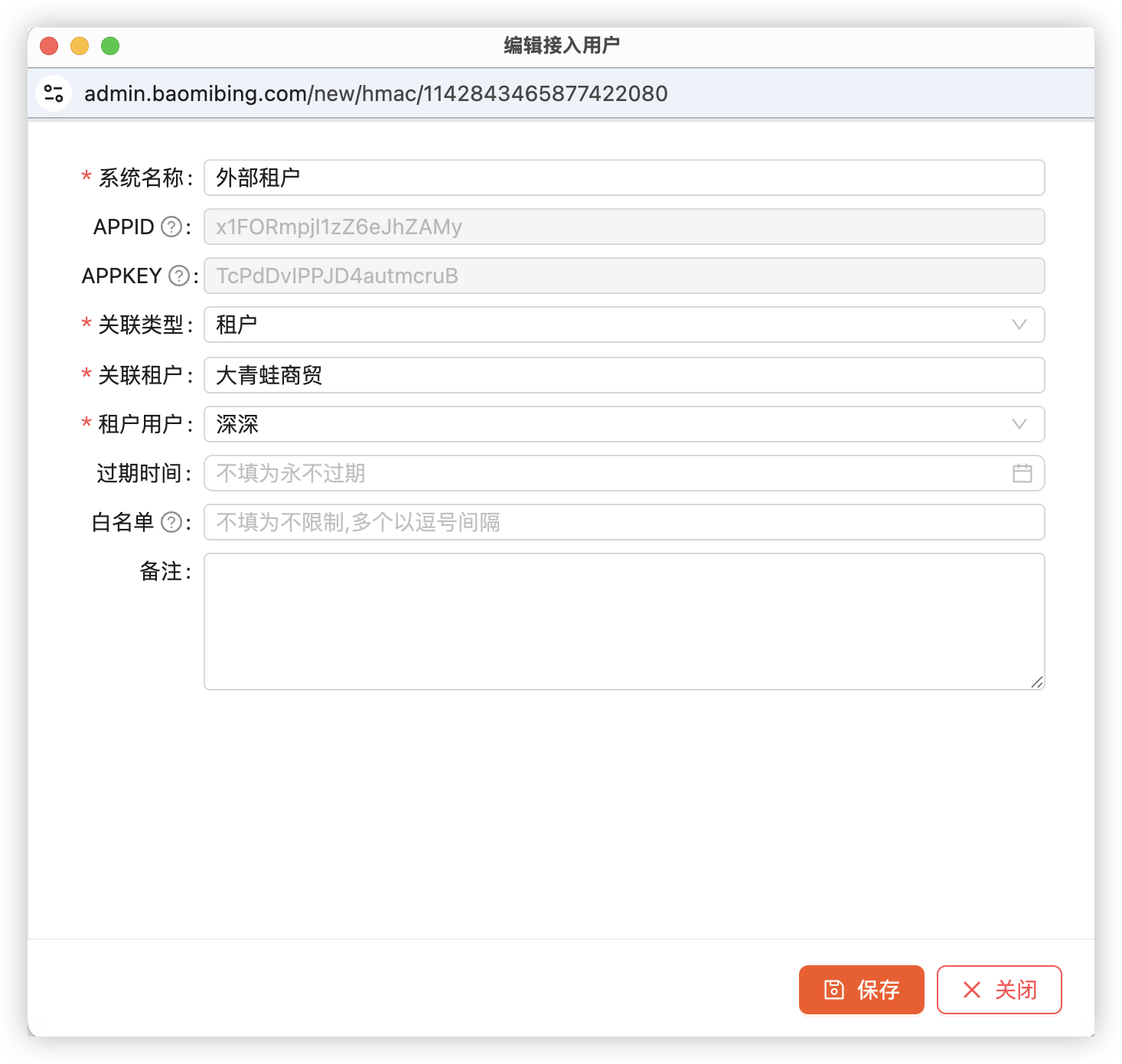Viewport: 1122px width, 1064px height.
Task: Click the help icon next to APPID
Action: tap(172, 227)
